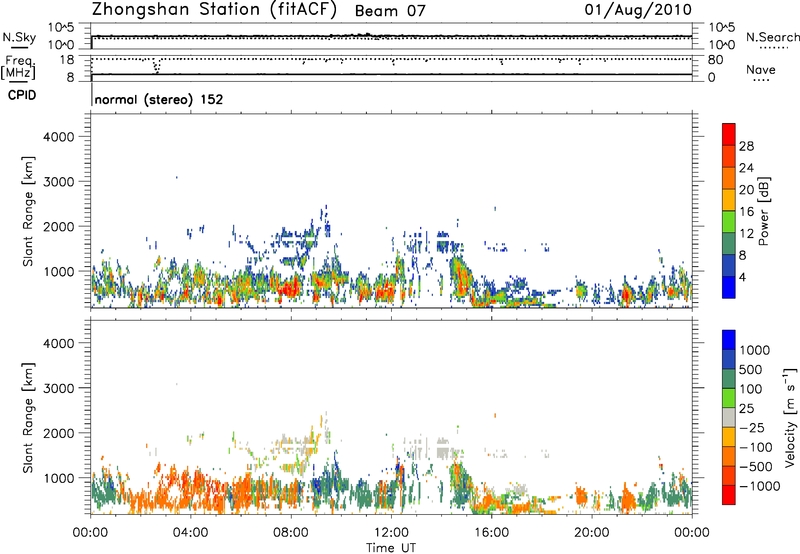Image resolution: width=800 pixels, height=554 pixels.
Task: Click the gray segment of the velocity colorbar
Action: (x=729, y=418)
